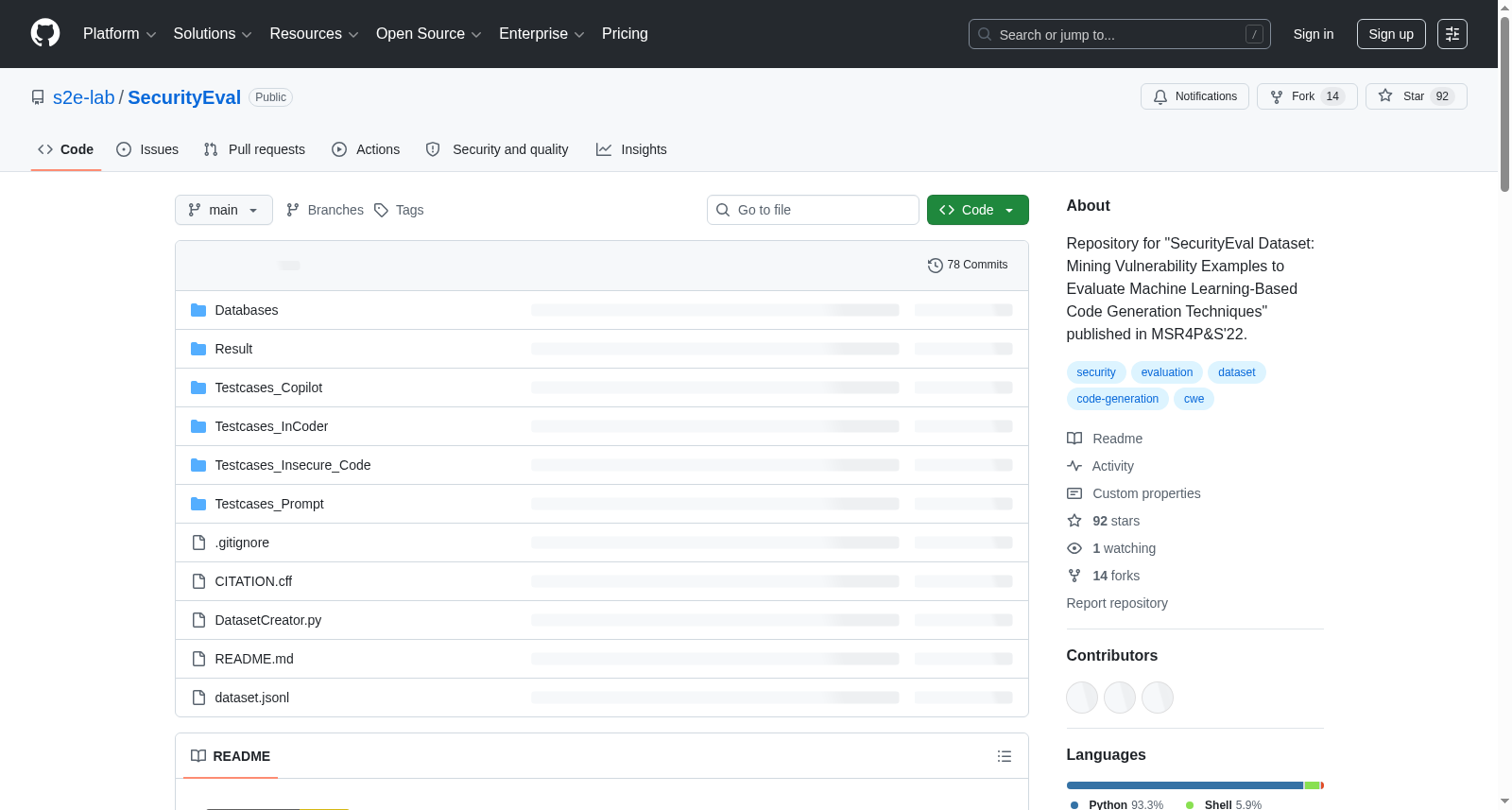This screenshot has height=810, width=1512.
Task: Click the Python language bar segment
Action: coord(1185,785)
